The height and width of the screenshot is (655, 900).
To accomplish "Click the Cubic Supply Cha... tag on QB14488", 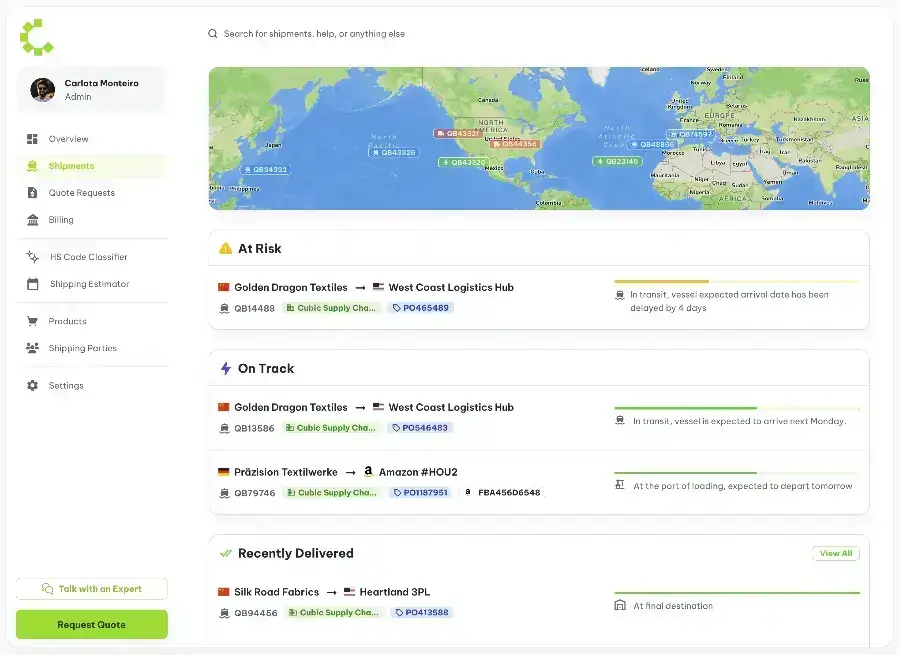I will (331, 308).
